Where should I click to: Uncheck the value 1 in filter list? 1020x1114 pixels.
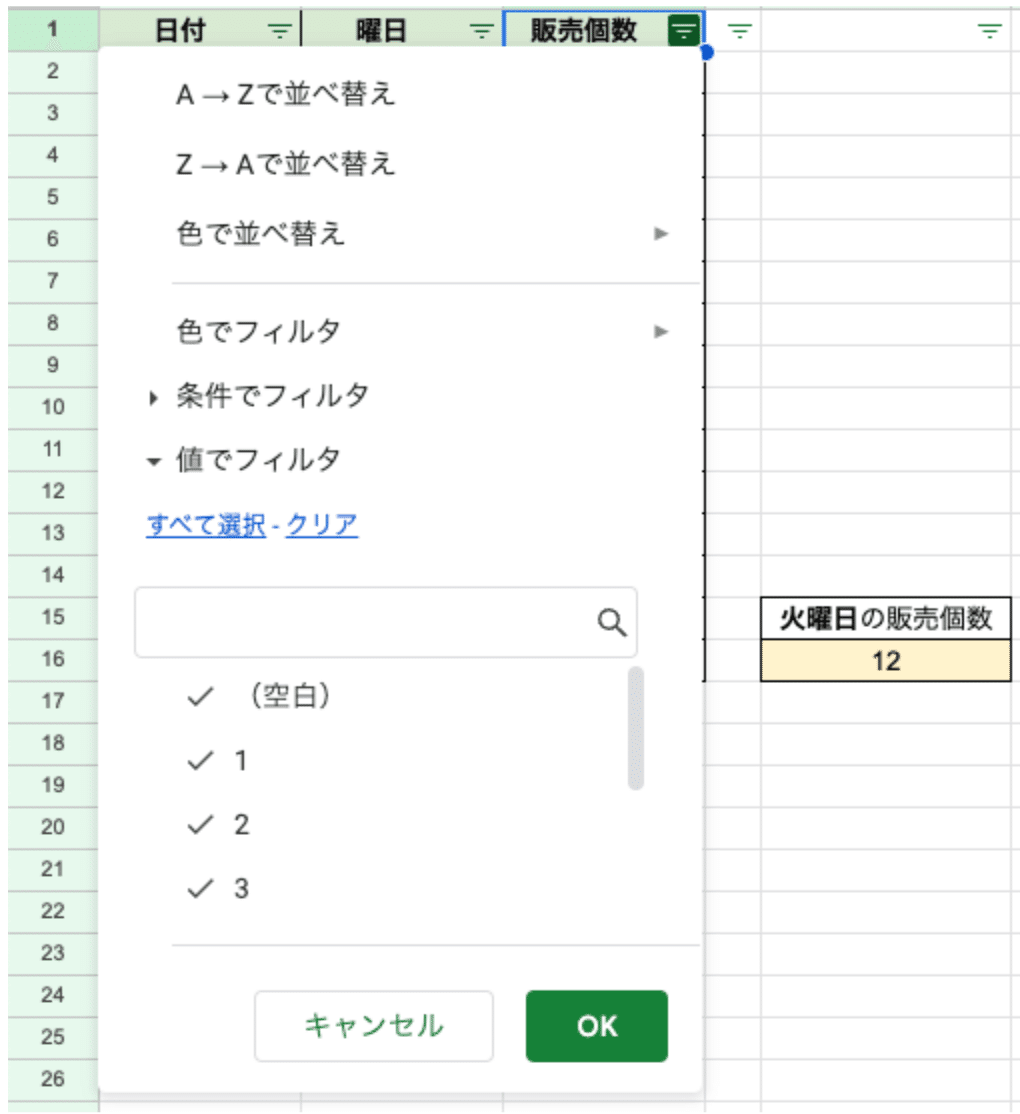(x=201, y=762)
